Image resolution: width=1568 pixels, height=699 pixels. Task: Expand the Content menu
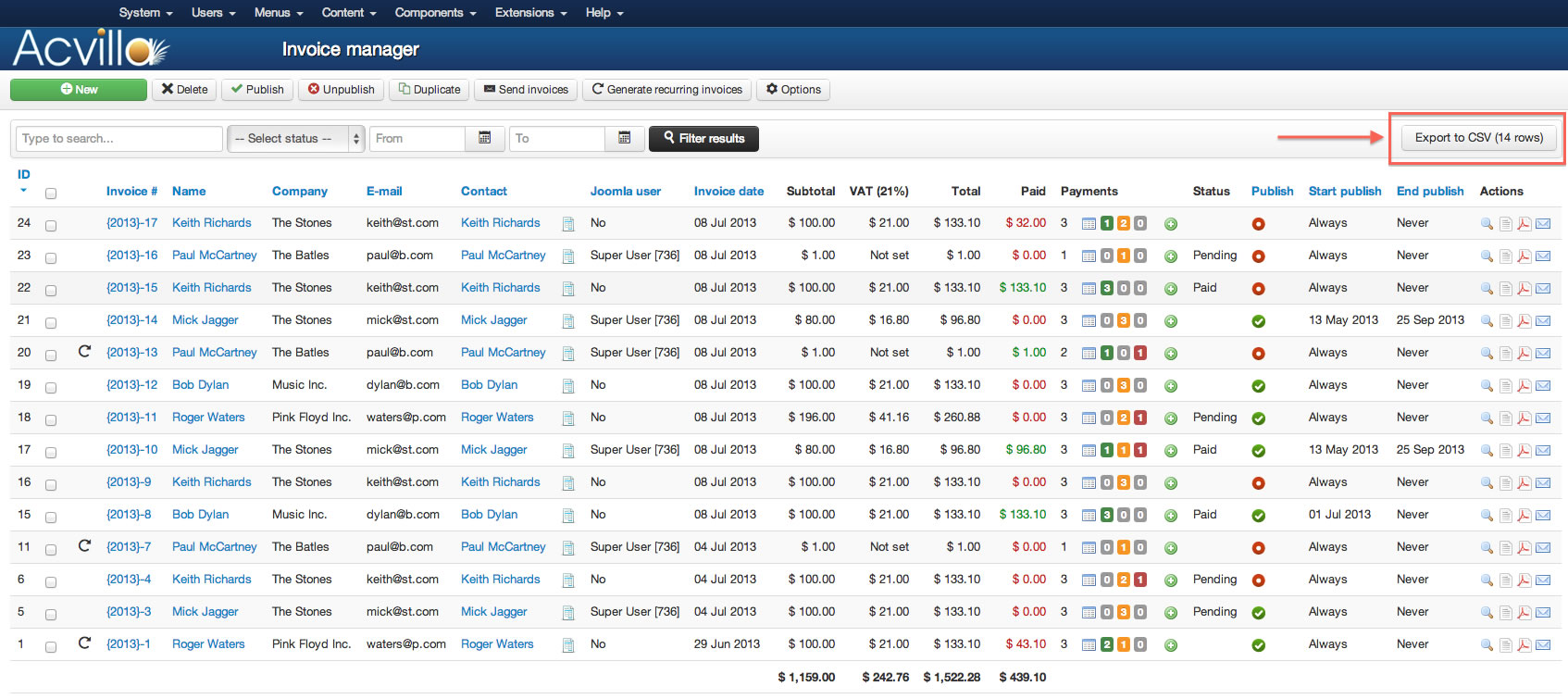349,12
